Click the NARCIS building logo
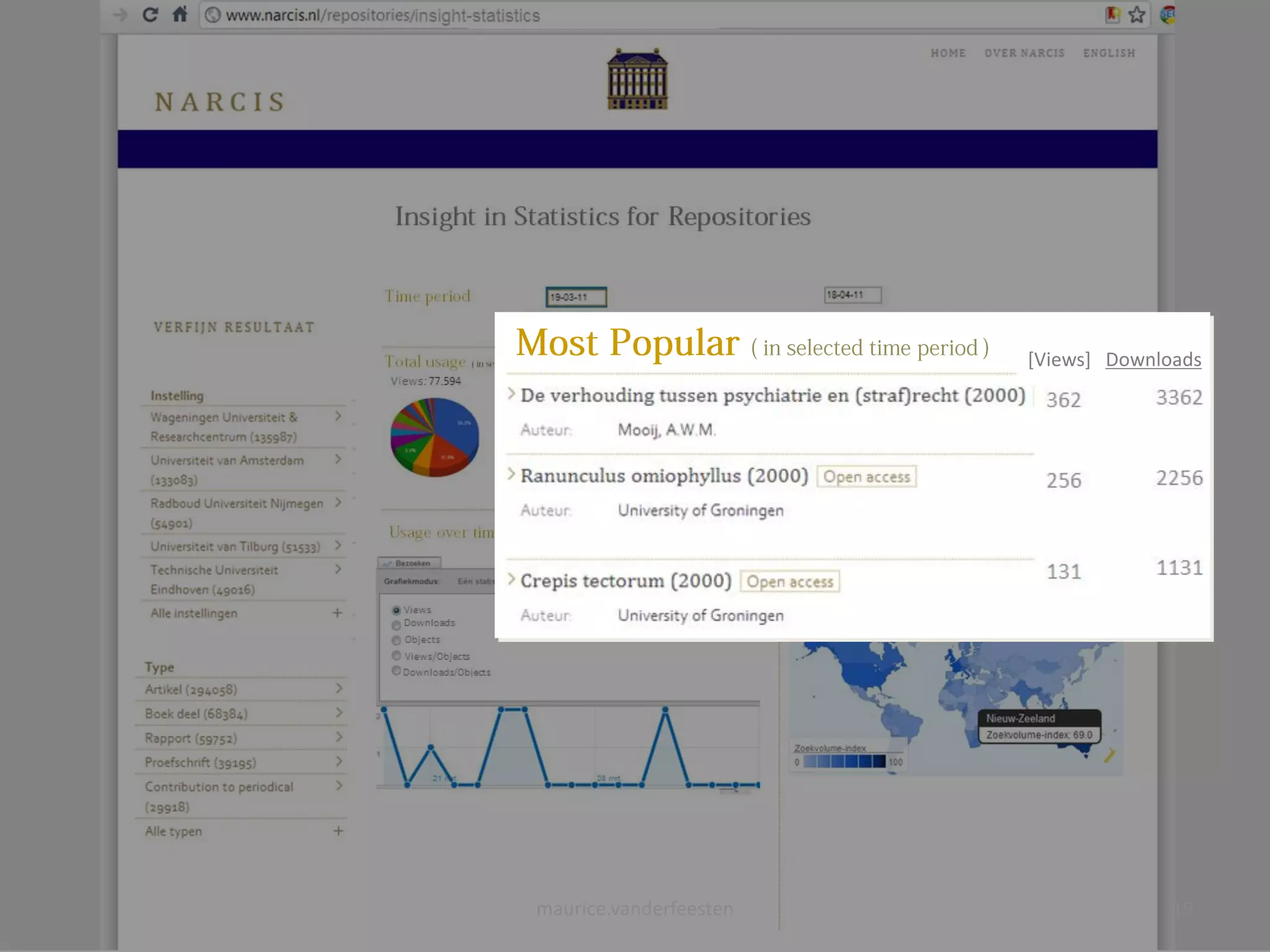The width and height of the screenshot is (1270, 952). (x=637, y=79)
